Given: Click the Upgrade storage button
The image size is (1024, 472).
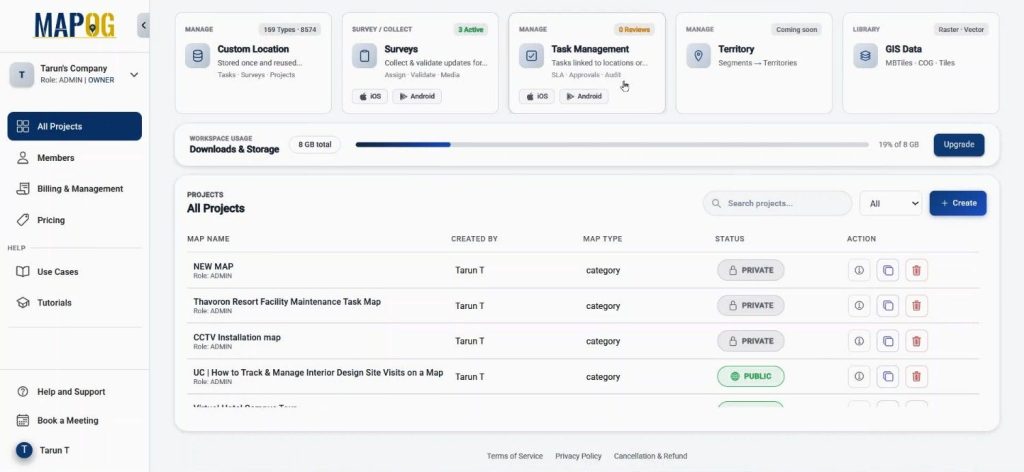Looking at the screenshot, I should click(959, 144).
